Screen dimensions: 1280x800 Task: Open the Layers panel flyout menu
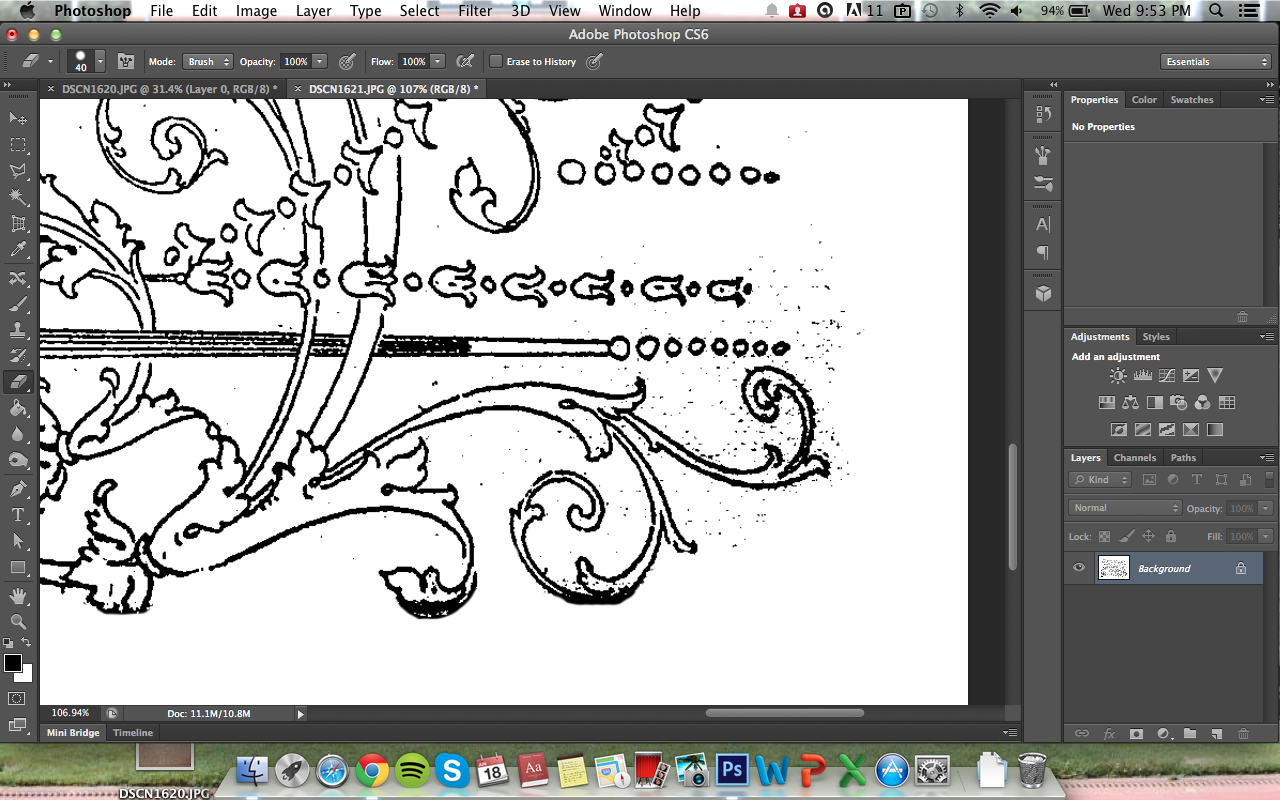coord(1267,458)
